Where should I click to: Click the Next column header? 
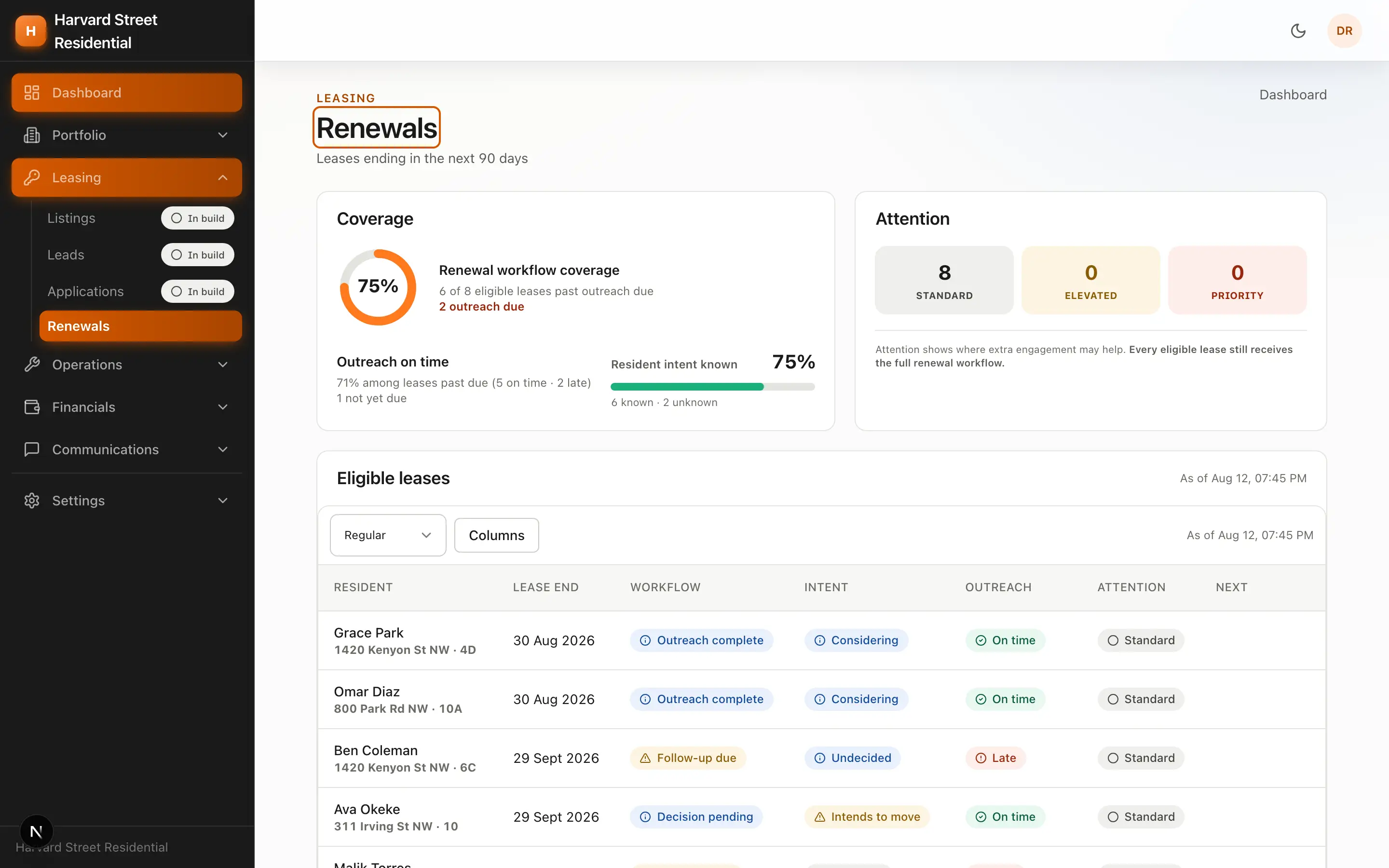click(1232, 587)
